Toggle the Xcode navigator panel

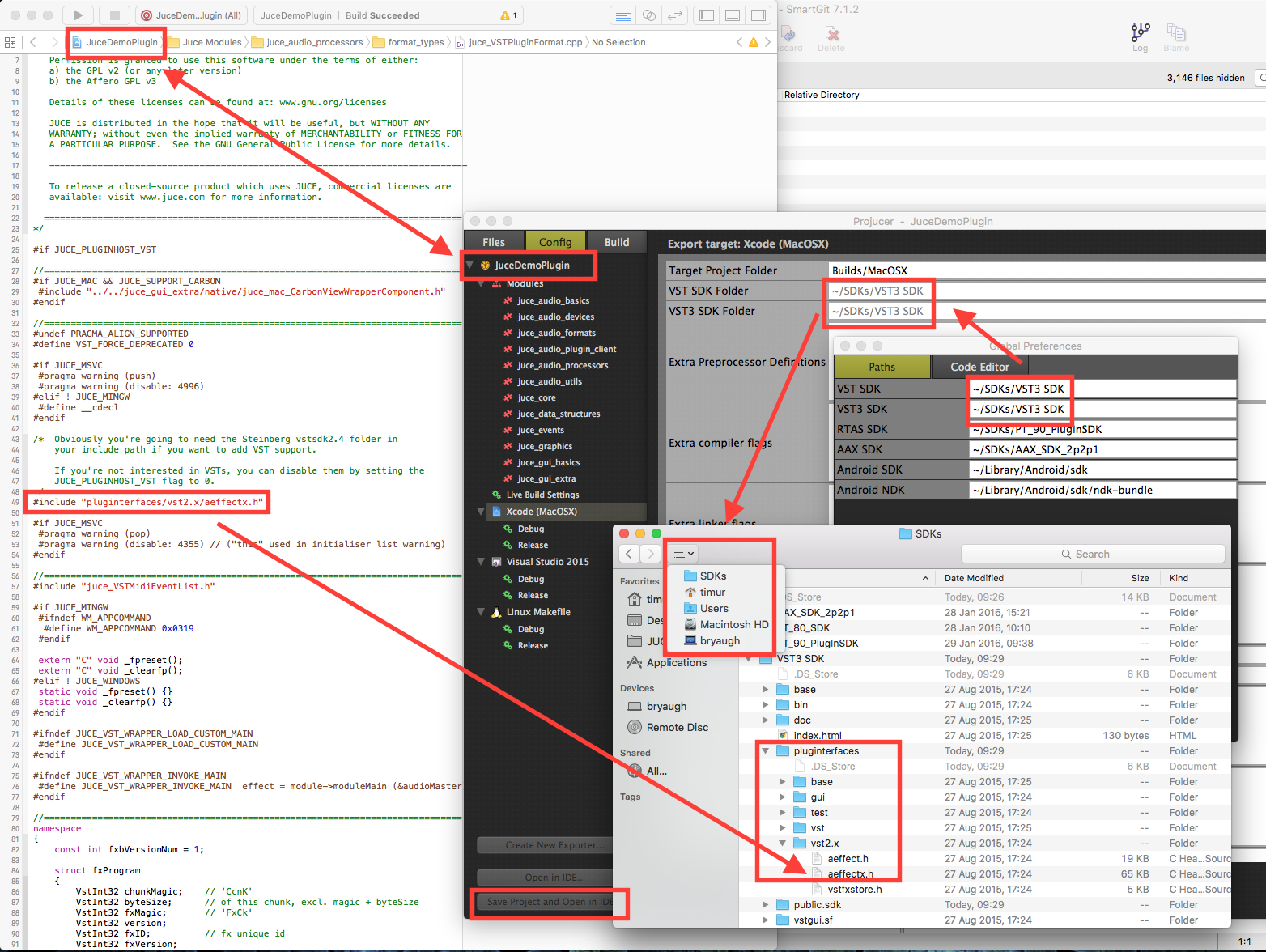(707, 15)
